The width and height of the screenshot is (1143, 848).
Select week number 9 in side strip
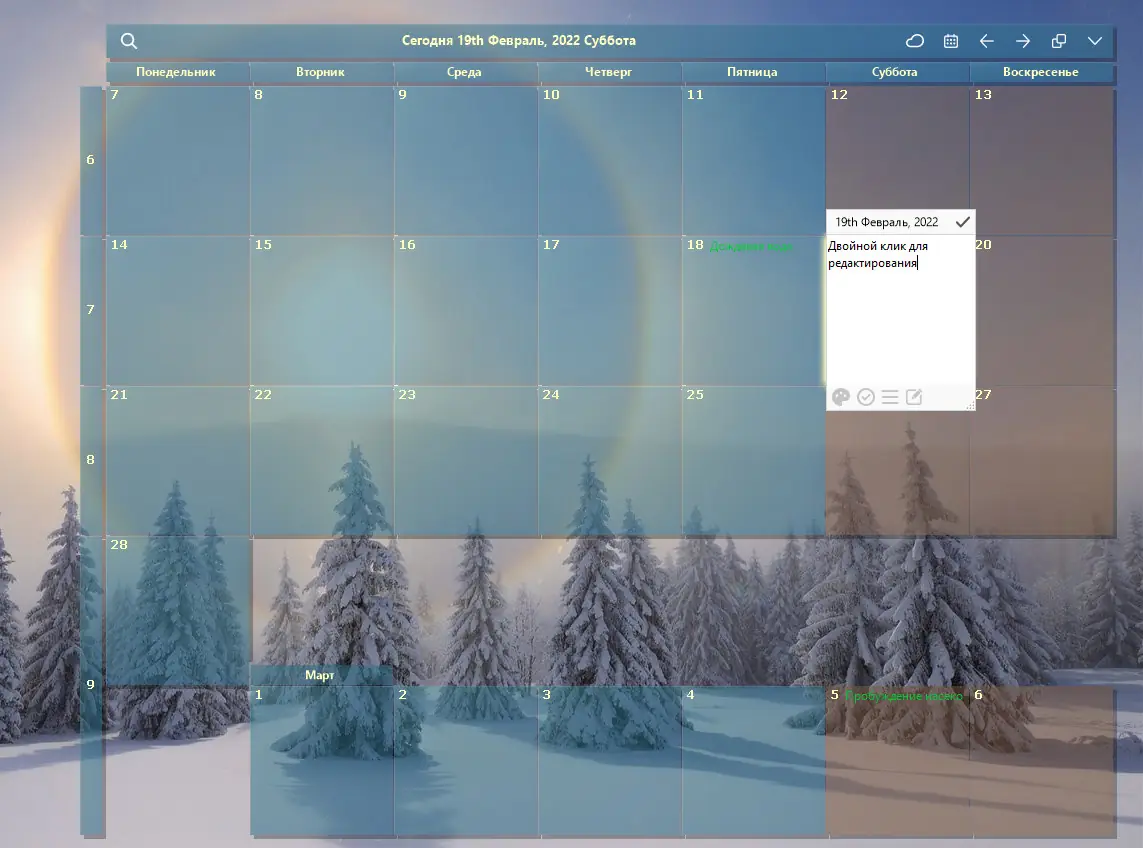click(x=90, y=684)
